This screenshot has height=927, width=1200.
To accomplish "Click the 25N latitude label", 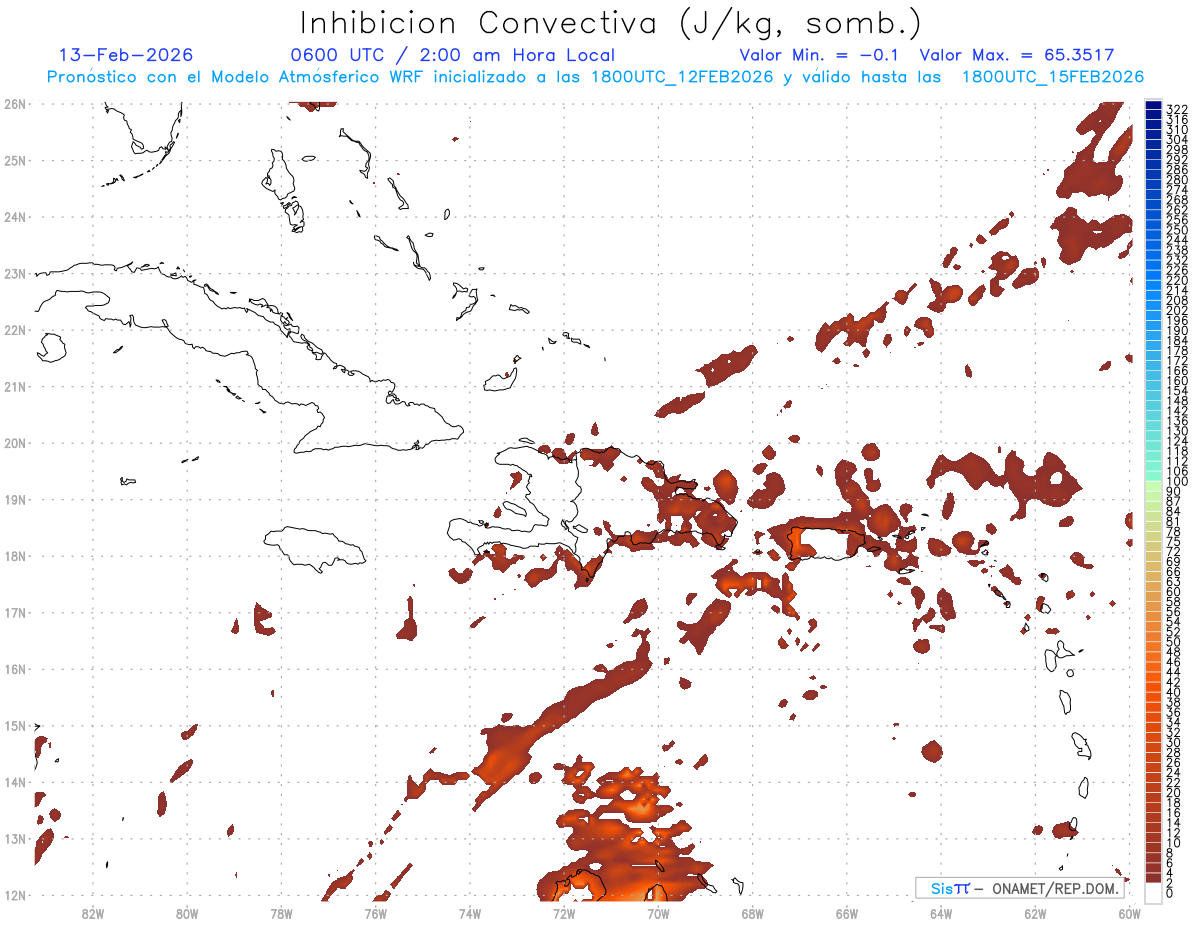I will (x=14, y=160).
